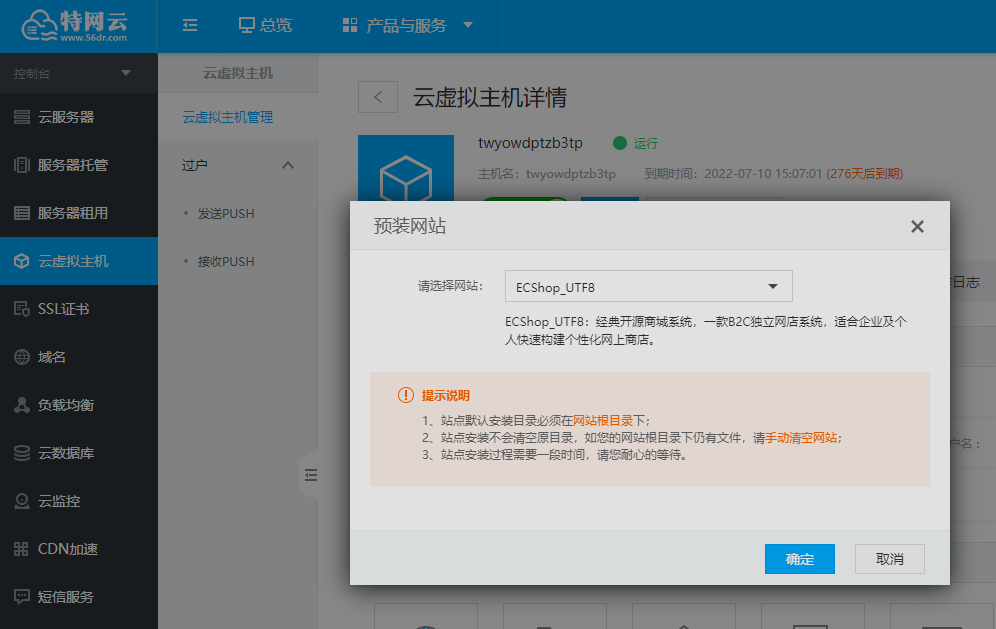
Task: Click the 确定 confirm button
Action: [800, 559]
